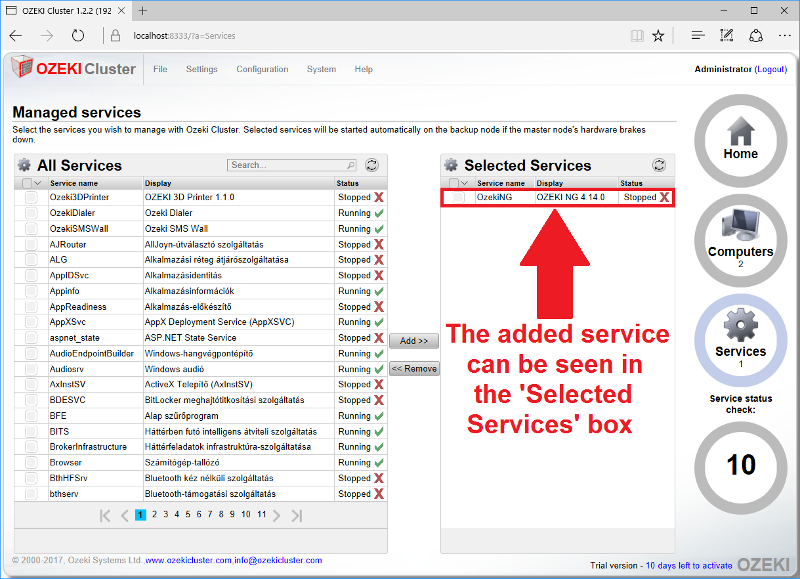Click the search magnifier icon

(x=351, y=165)
